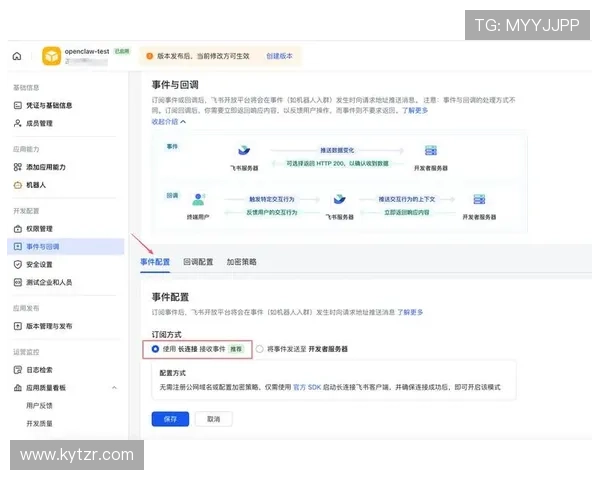
Task: Click the 测试企业和人员 icon
Action: click(x=18, y=282)
